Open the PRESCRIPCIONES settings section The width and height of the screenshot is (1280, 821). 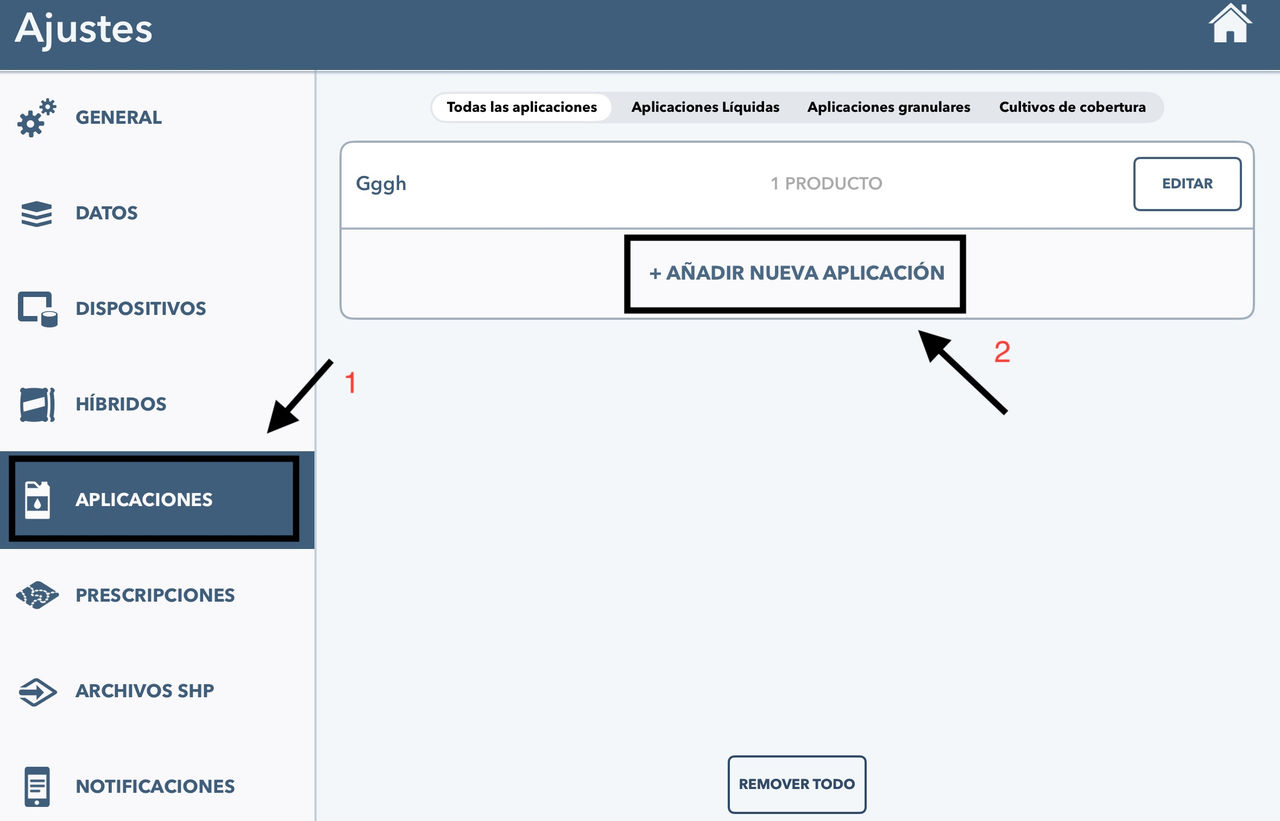157,595
